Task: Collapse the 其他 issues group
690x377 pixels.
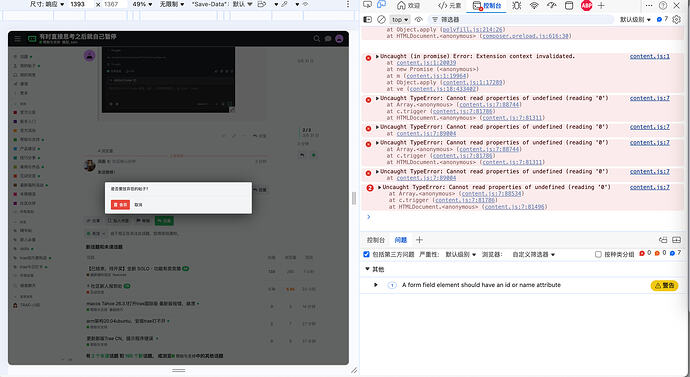Action: [x=367, y=269]
